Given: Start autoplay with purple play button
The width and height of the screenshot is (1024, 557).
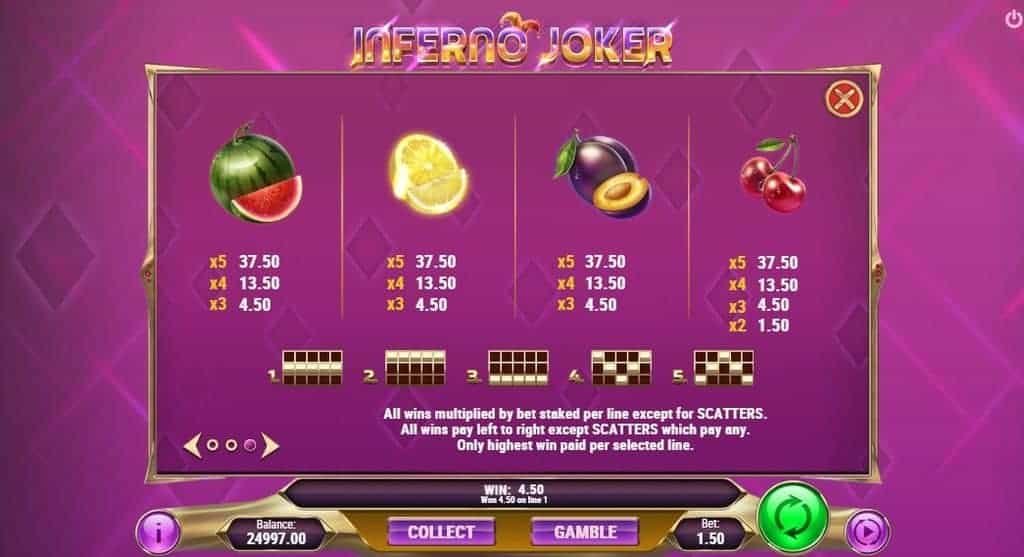Looking at the screenshot, I should coord(867,532).
